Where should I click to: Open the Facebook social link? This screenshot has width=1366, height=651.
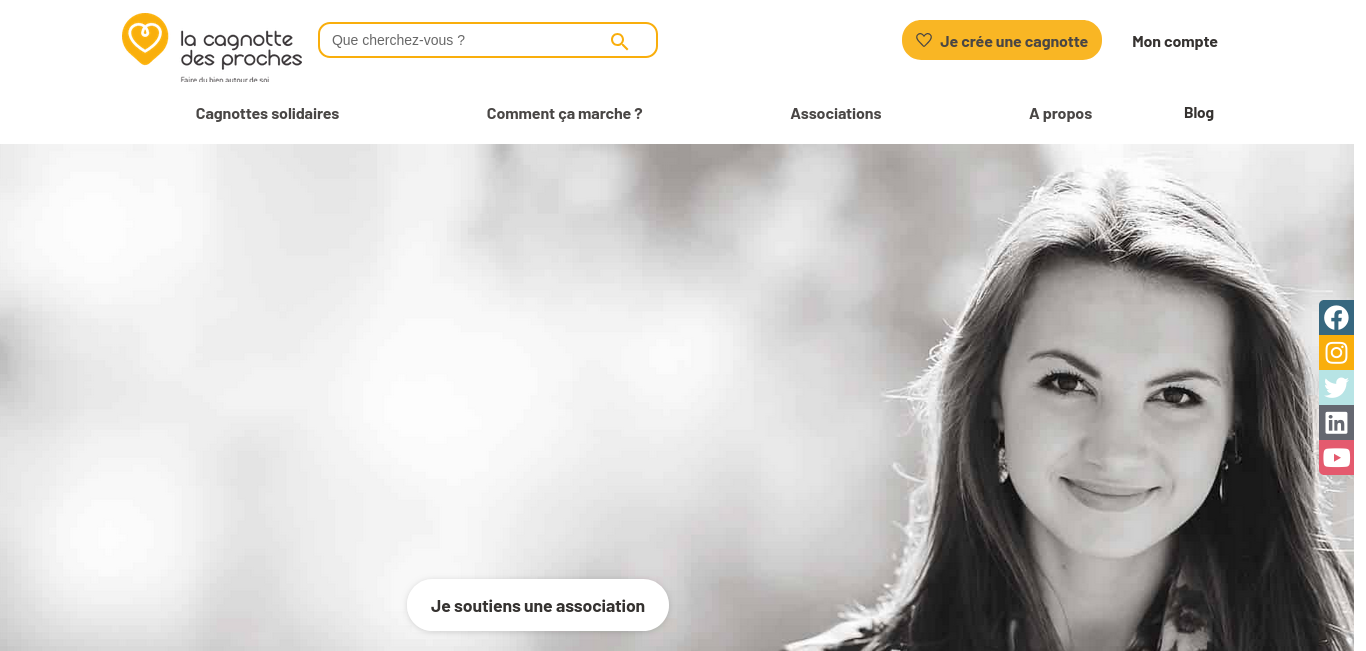1336,318
